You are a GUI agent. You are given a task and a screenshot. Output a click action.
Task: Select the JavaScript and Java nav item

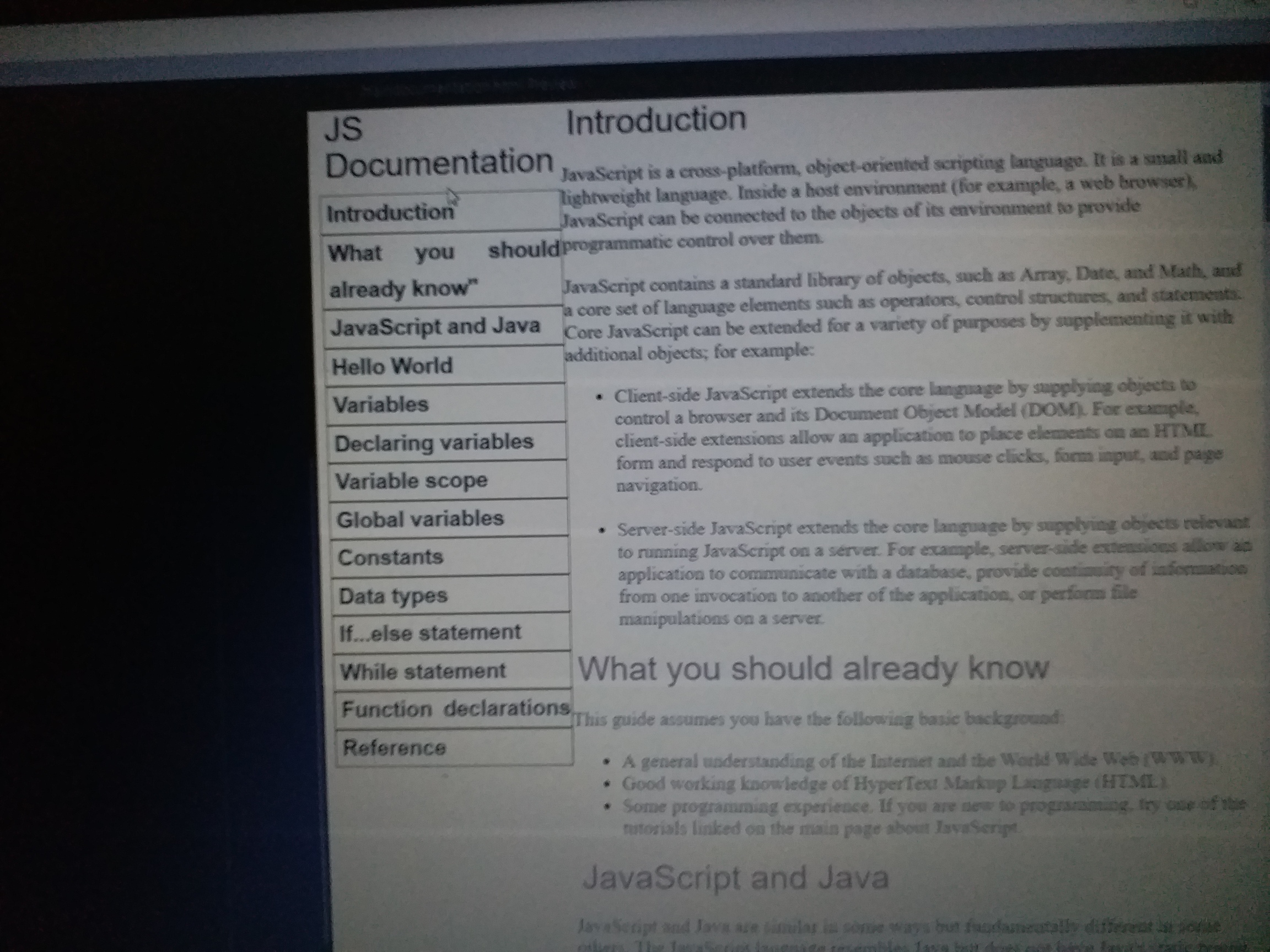point(435,327)
